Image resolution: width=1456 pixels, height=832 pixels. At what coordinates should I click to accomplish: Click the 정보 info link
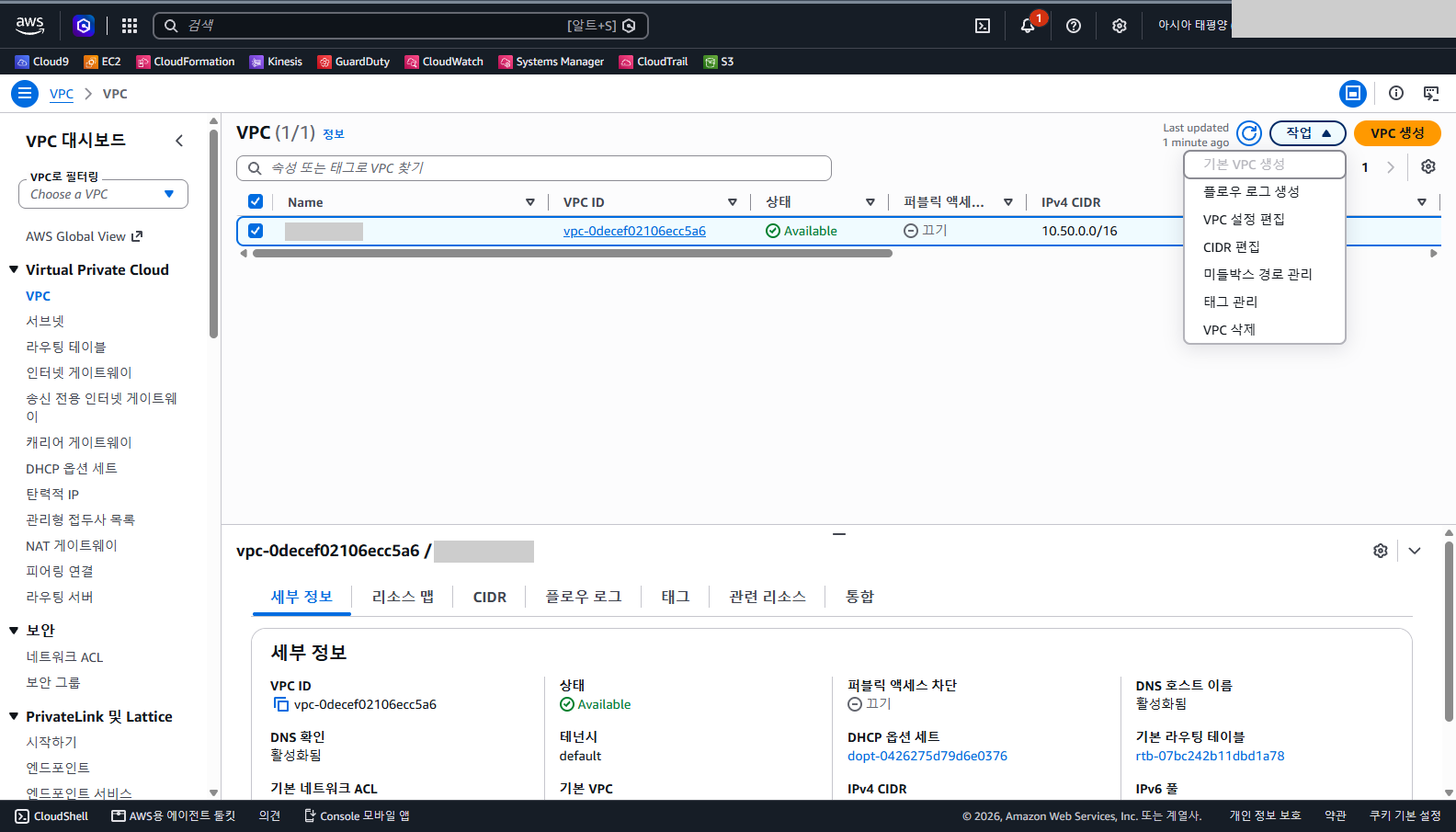click(x=334, y=134)
